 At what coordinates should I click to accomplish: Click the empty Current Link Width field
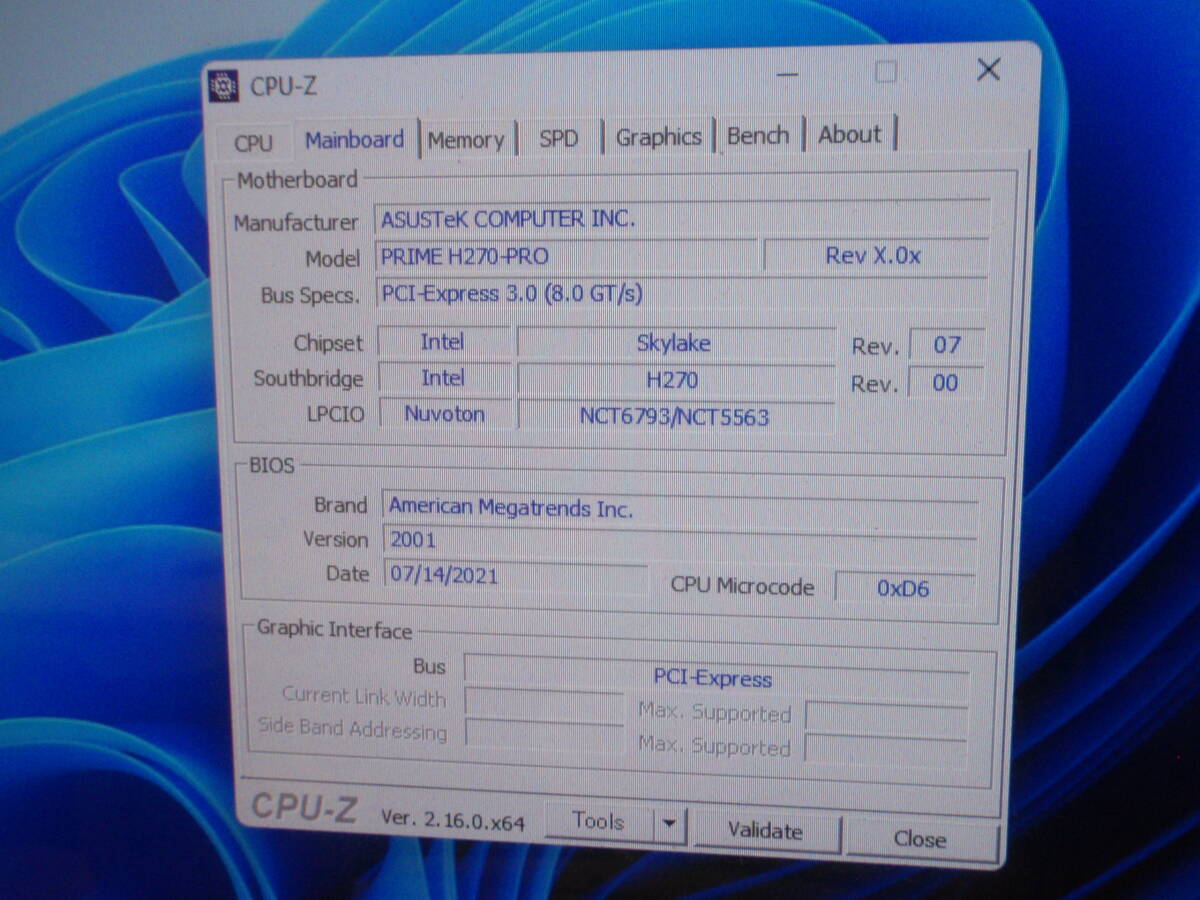pos(544,703)
